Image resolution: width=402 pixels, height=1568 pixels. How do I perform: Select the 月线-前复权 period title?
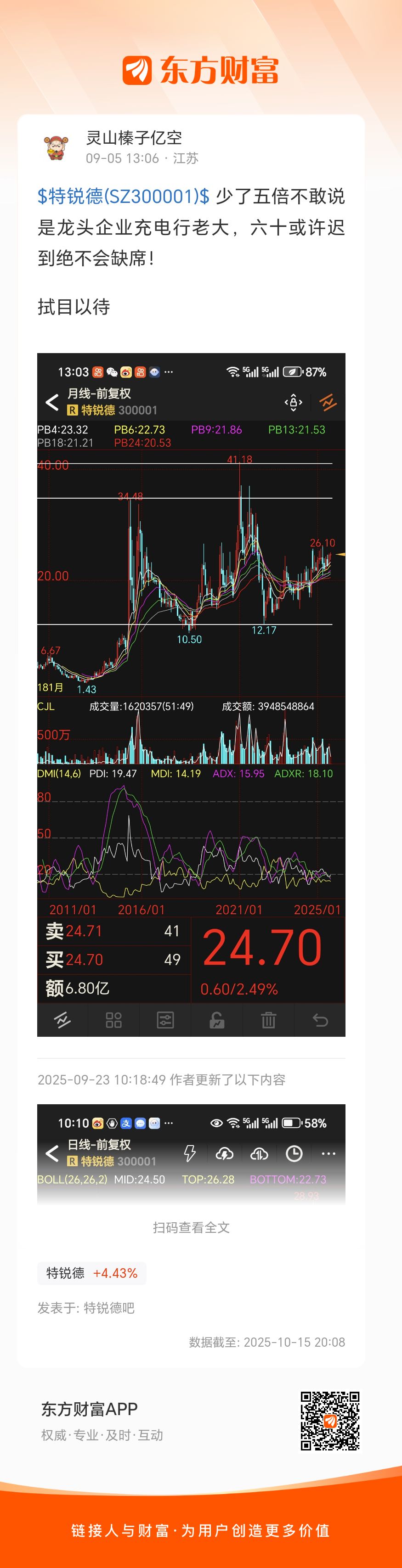pos(99,394)
